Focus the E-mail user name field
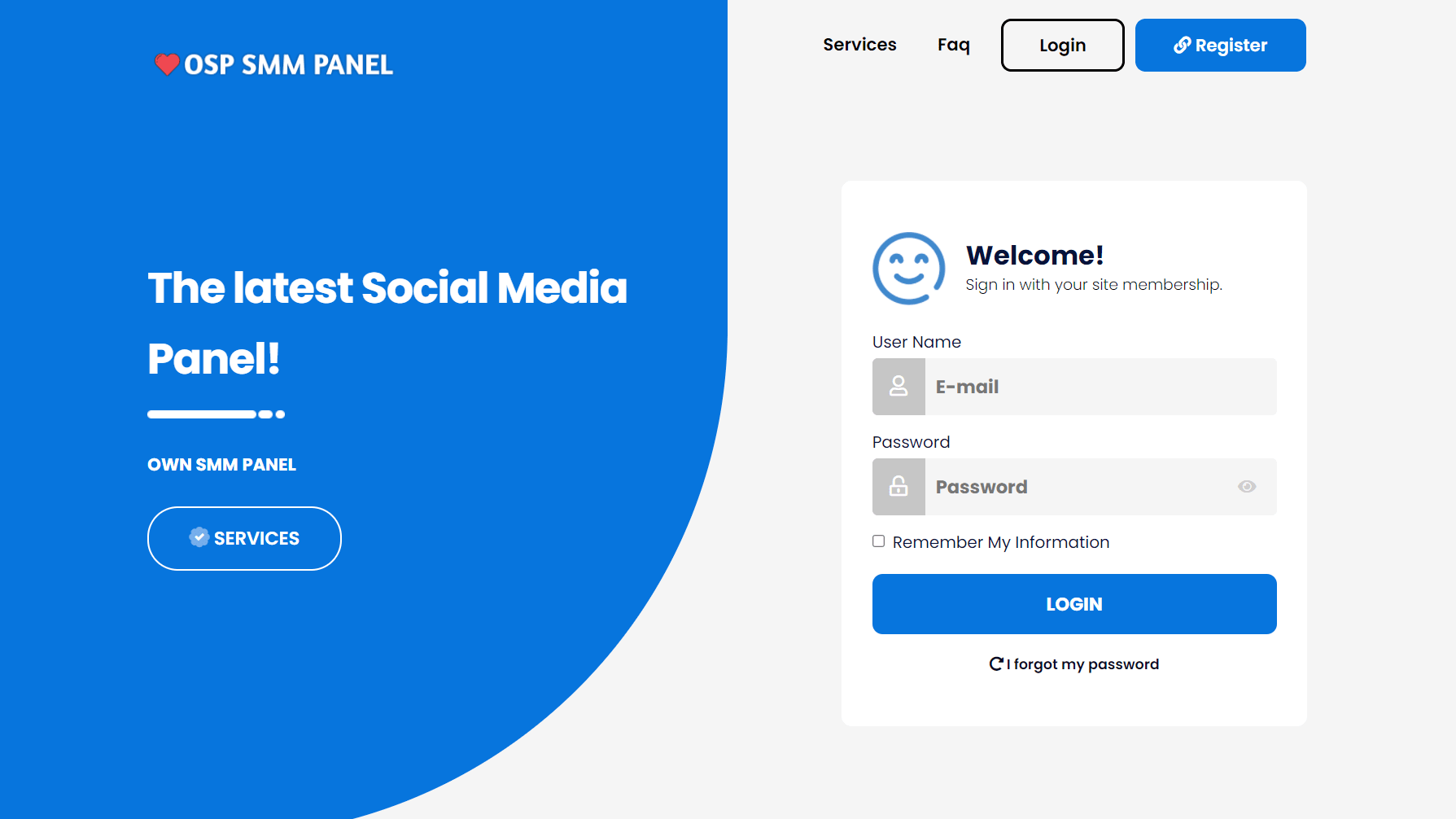Screen dimensions: 1456x819 (x=1100, y=387)
